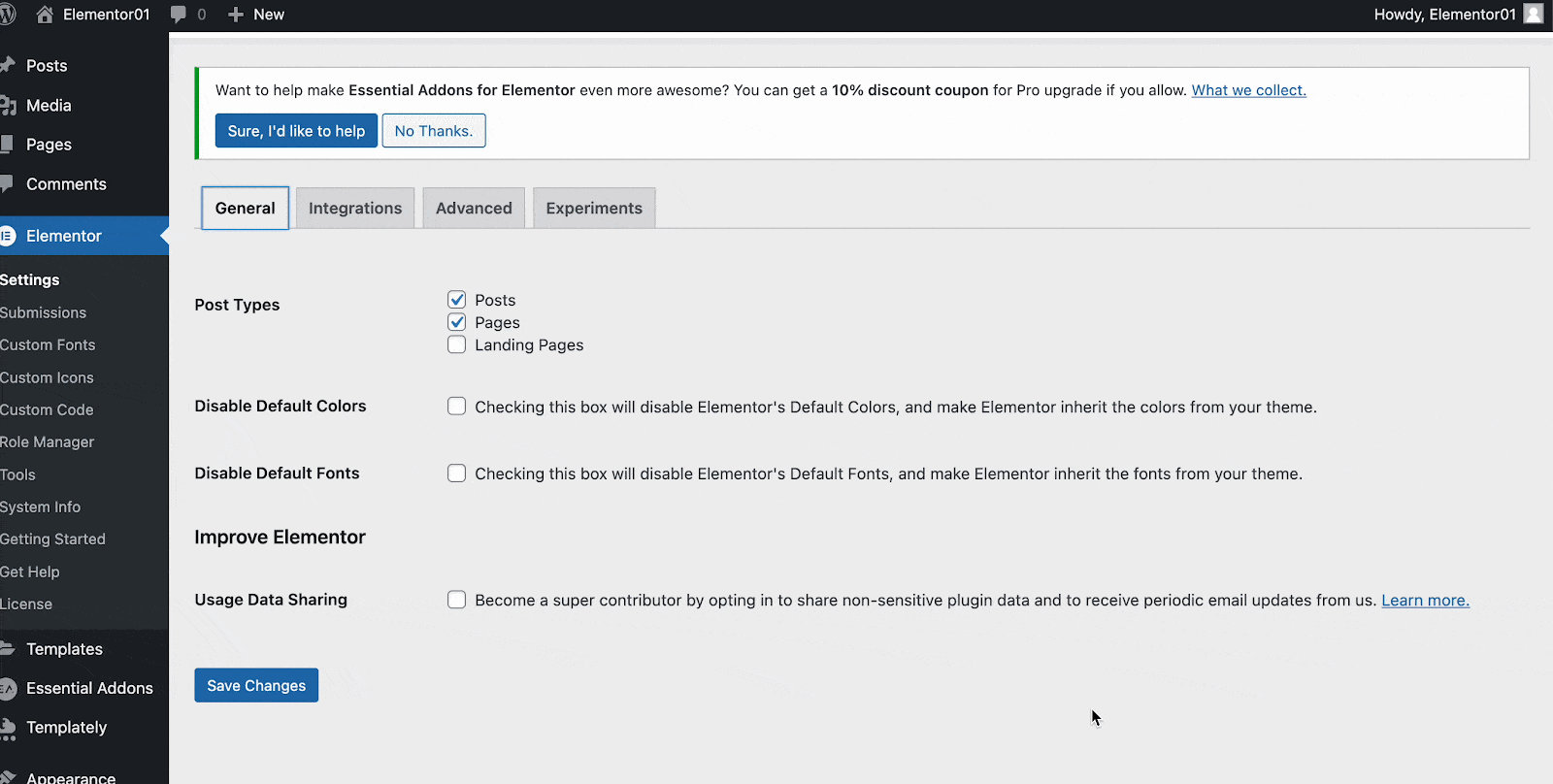Tick the Disable Default Fonts checkbox
This screenshot has width=1553, height=784.
[x=456, y=473]
